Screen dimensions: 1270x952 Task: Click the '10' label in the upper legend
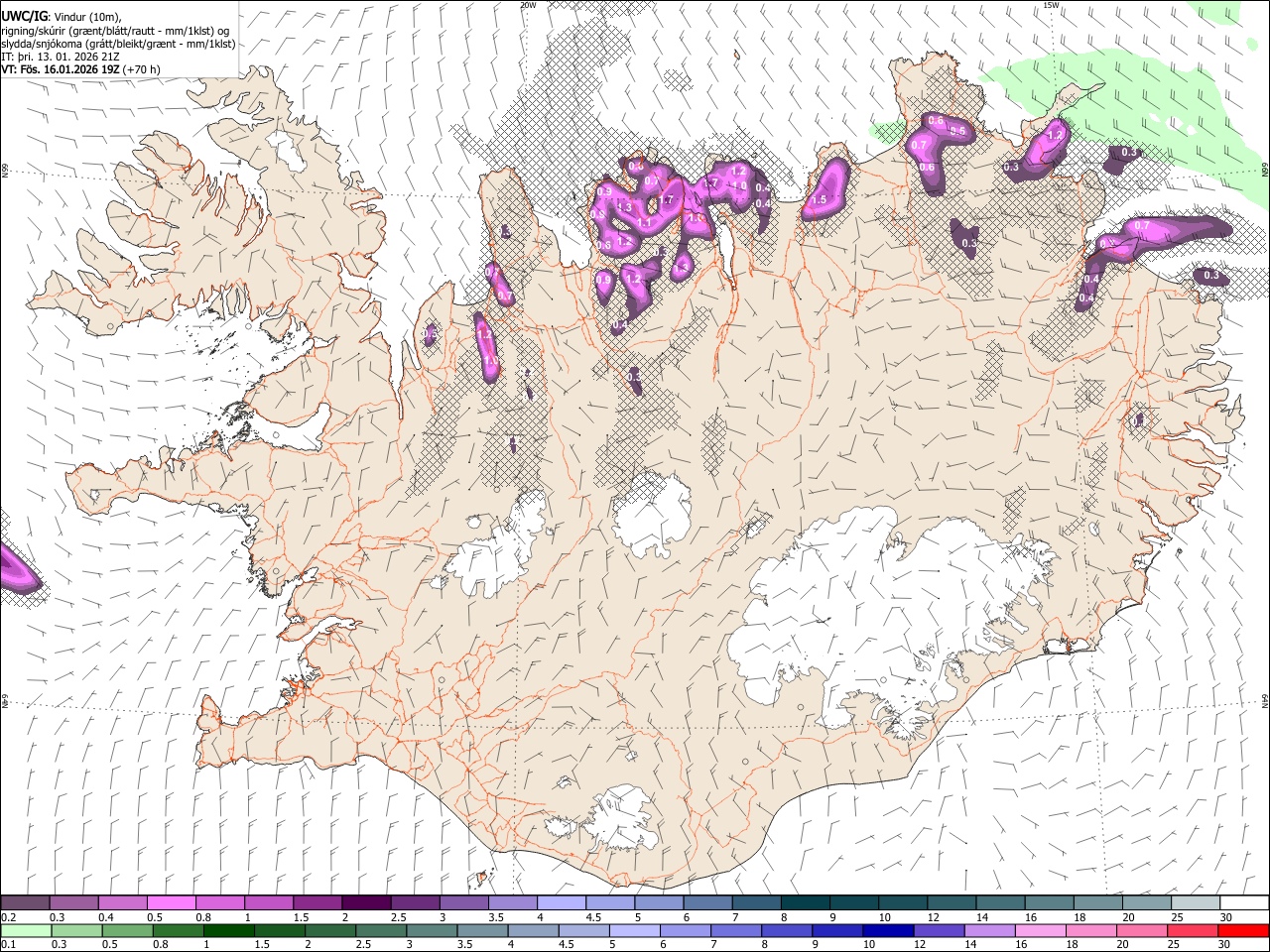click(x=884, y=917)
